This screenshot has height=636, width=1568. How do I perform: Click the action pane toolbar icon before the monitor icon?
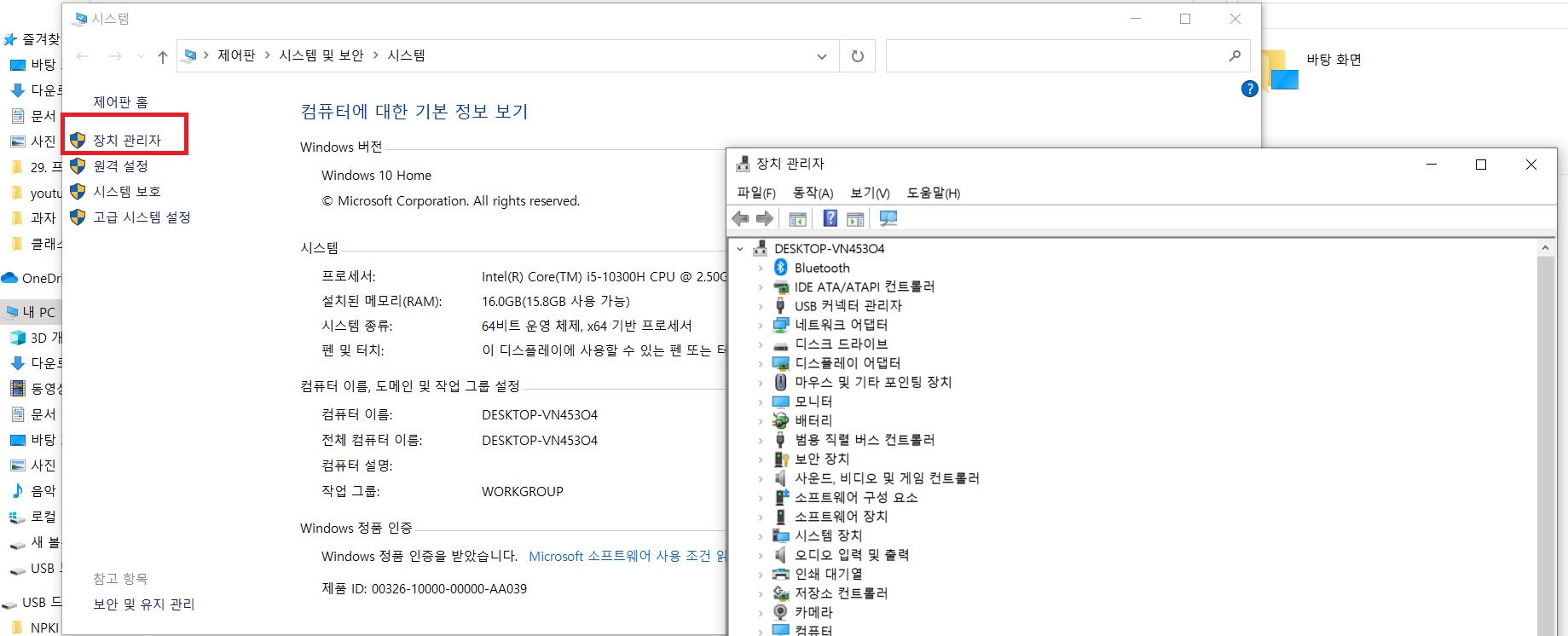click(x=855, y=219)
